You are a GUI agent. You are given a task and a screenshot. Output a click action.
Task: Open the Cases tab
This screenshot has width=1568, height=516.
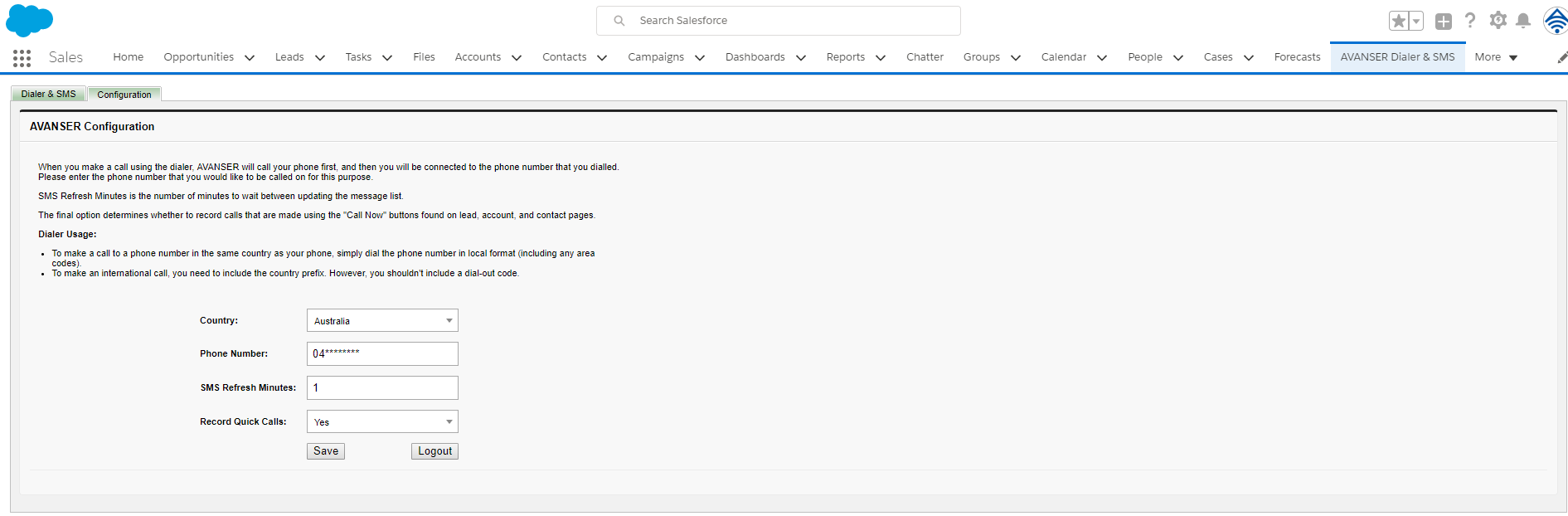(x=1218, y=57)
